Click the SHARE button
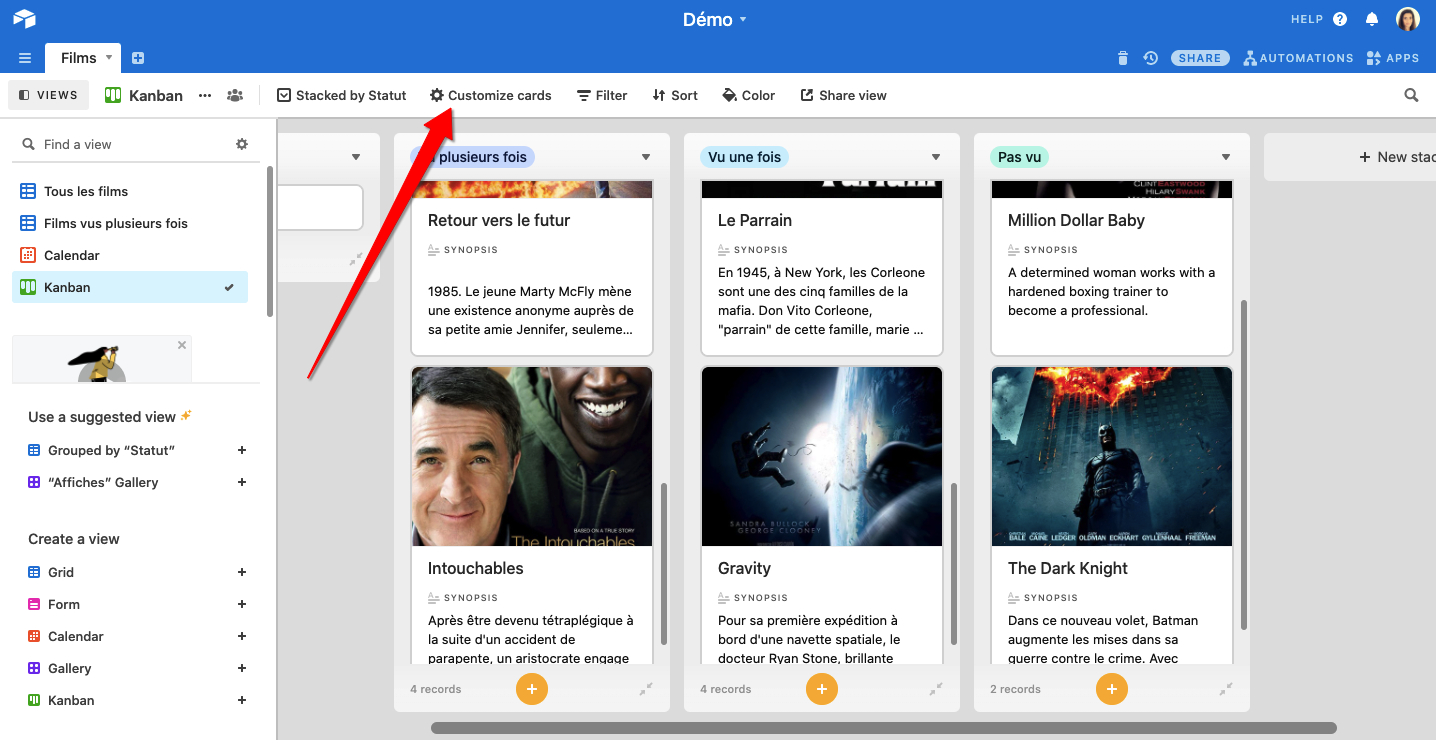1436x741 pixels. 1200,58
